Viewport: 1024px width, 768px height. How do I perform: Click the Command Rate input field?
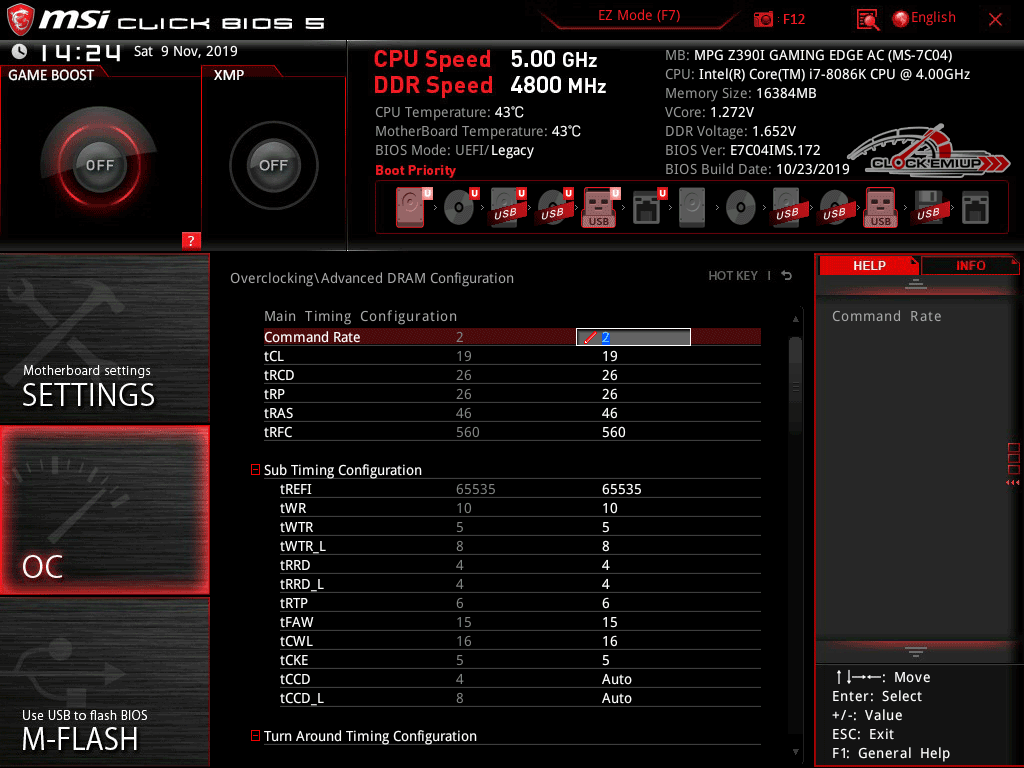pyautogui.click(x=633, y=338)
